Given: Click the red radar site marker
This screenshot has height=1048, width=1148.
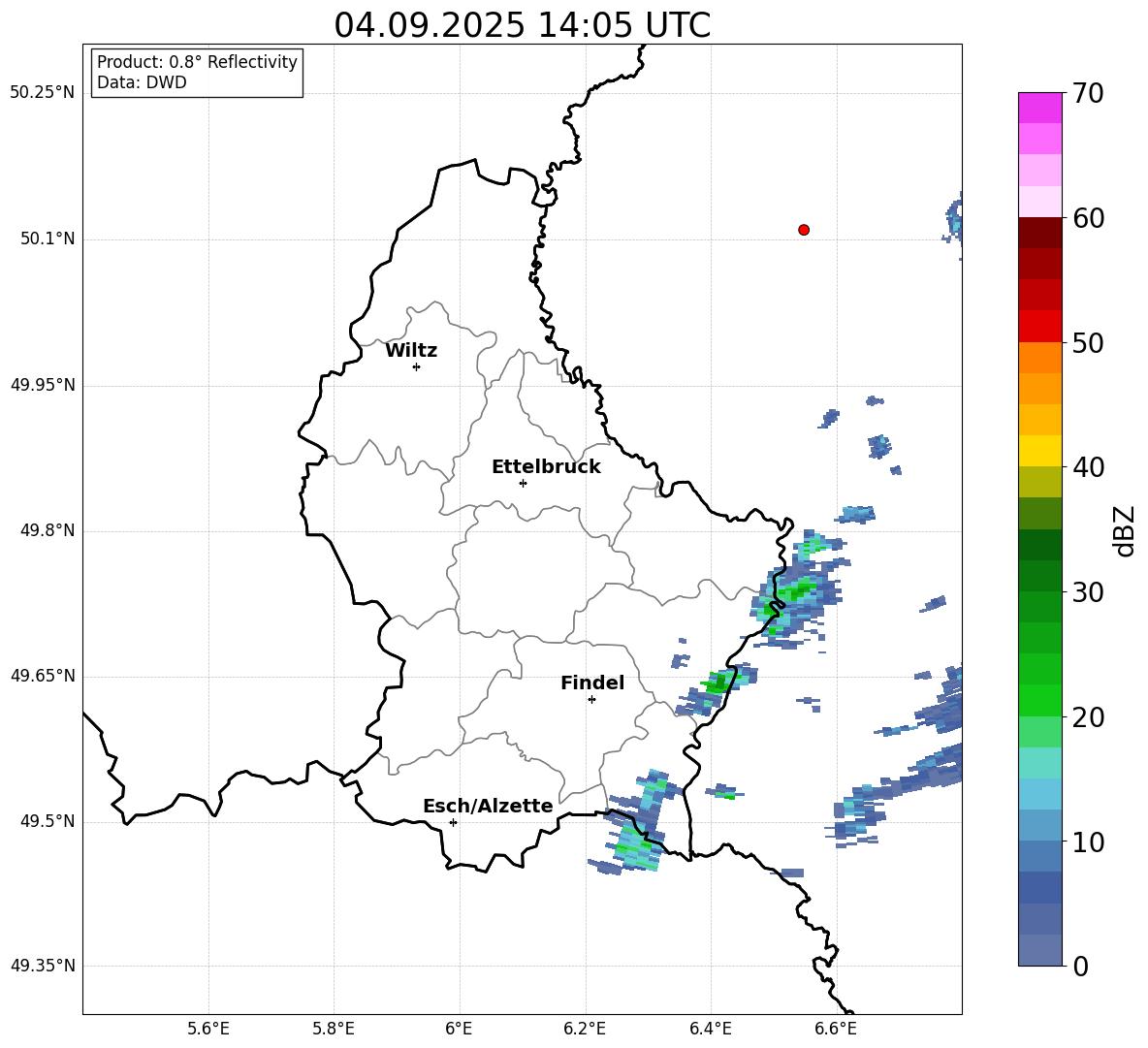Looking at the screenshot, I should (804, 230).
